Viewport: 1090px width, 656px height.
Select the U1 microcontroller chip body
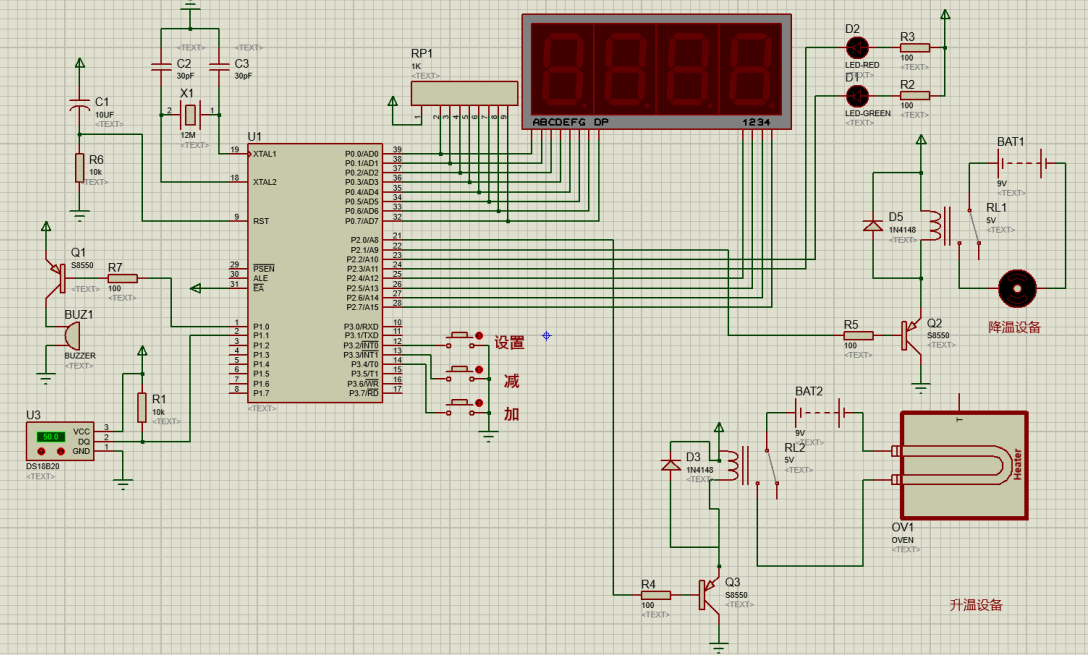click(x=315, y=273)
